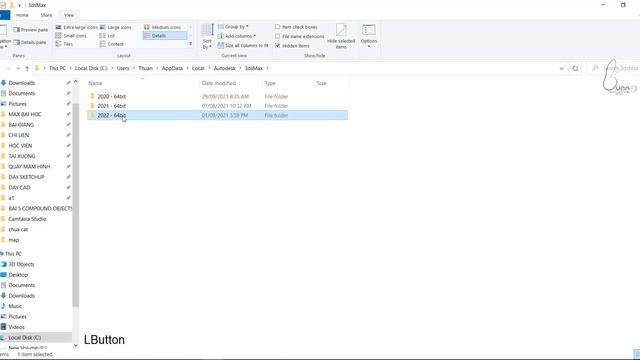This screenshot has width=640, height=360.
Task: Open Camtasia Studio folder in sidebar
Action: pyautogui.click(x=27, y=219)
